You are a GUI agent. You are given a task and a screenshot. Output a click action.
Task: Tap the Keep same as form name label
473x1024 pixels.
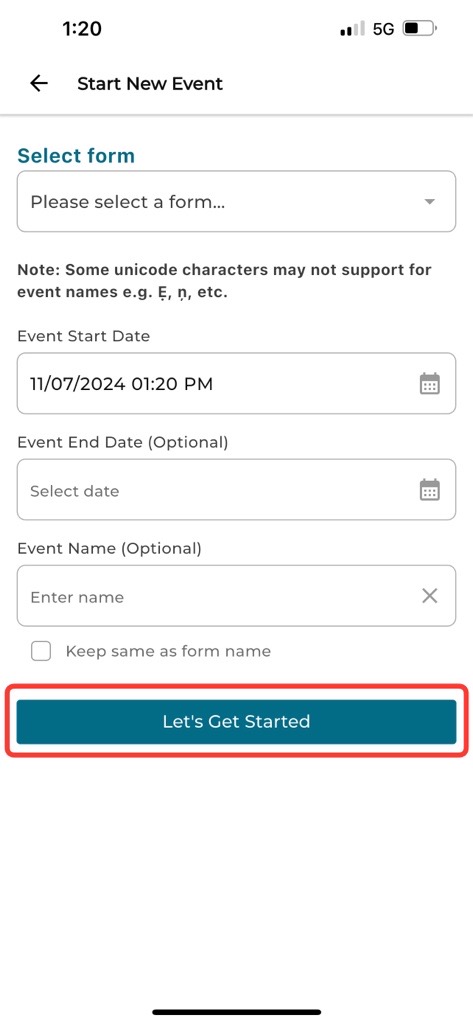168,651
